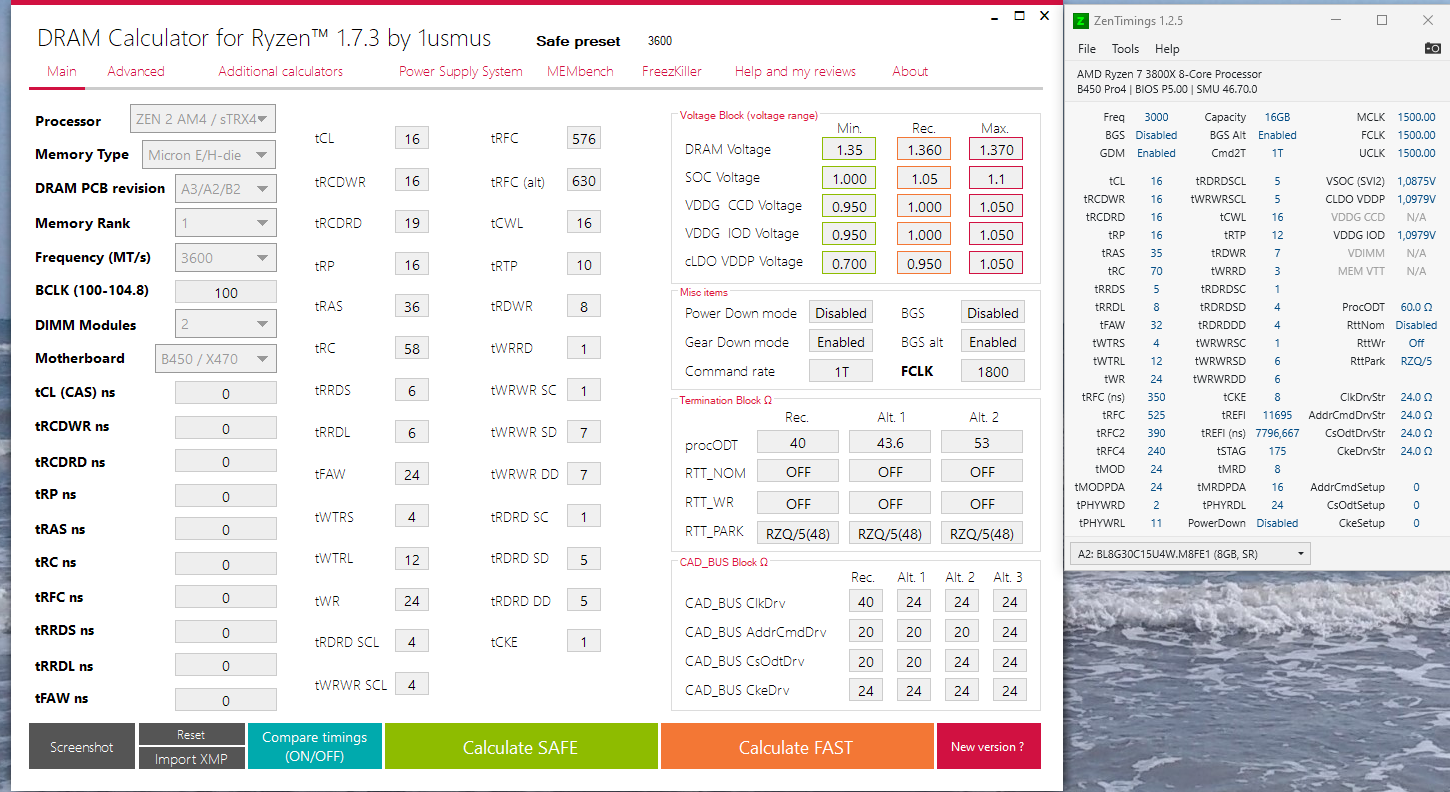
Task: Open the File menu in ZenTimings
Action: coord(1087,48)
